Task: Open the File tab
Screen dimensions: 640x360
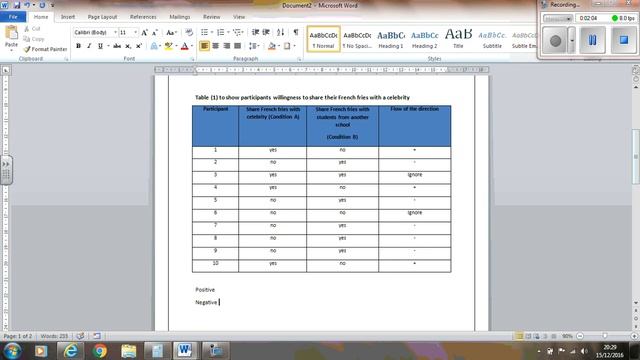Action: [13, 17]
